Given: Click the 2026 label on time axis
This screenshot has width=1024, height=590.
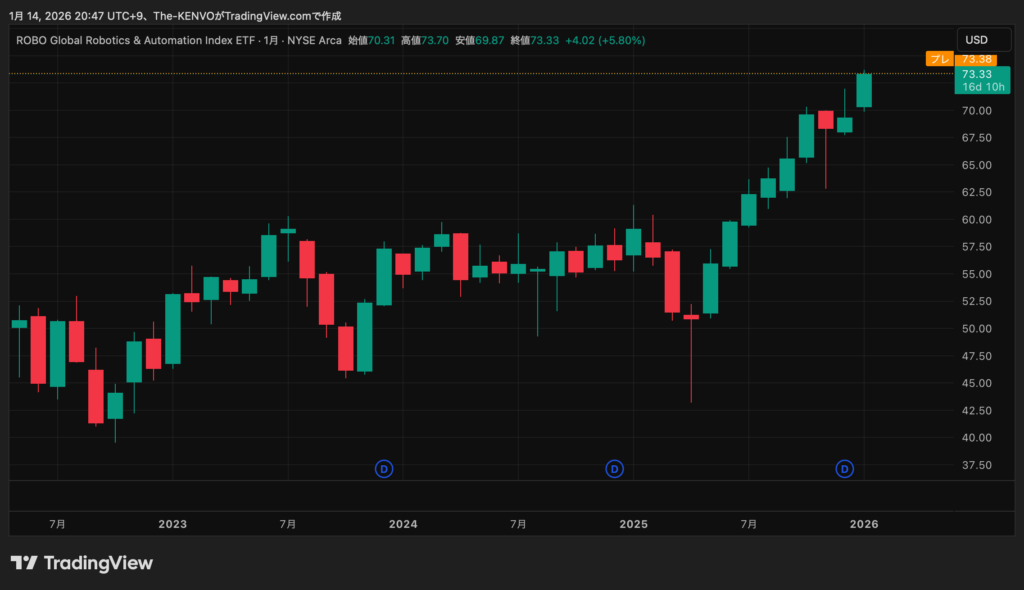Looking at the screenshot, I should click(863, 524).
